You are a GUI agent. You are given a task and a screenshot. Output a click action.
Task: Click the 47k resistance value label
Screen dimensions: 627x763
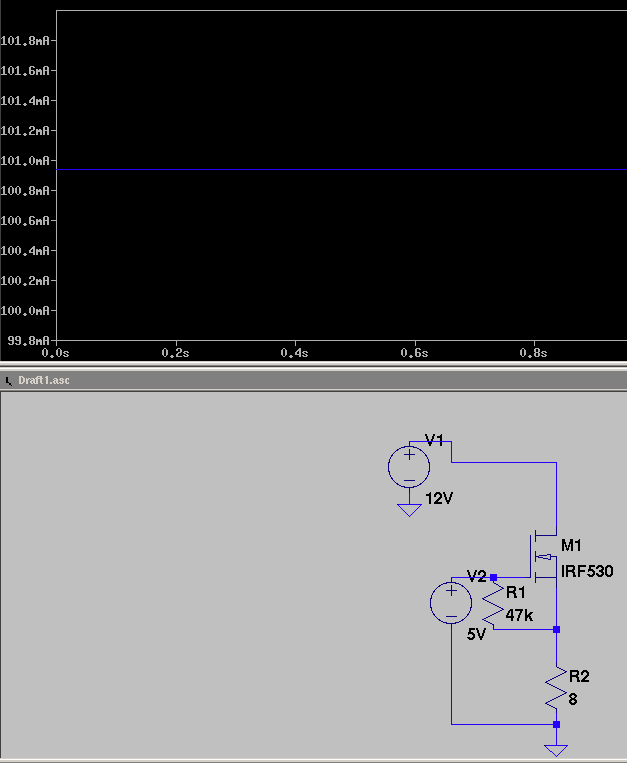(519, 616)
